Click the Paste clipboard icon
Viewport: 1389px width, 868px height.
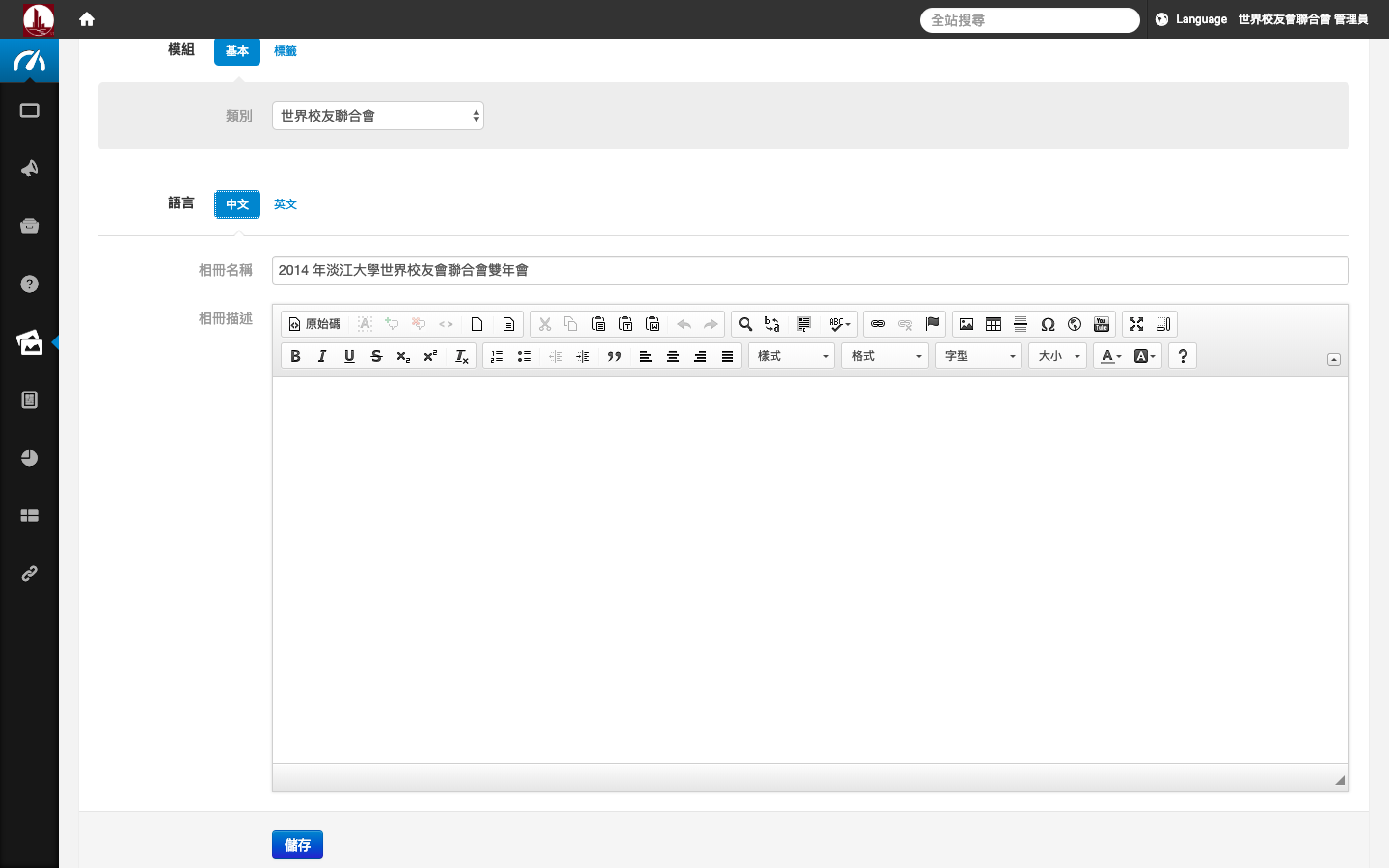pos(598,324)
